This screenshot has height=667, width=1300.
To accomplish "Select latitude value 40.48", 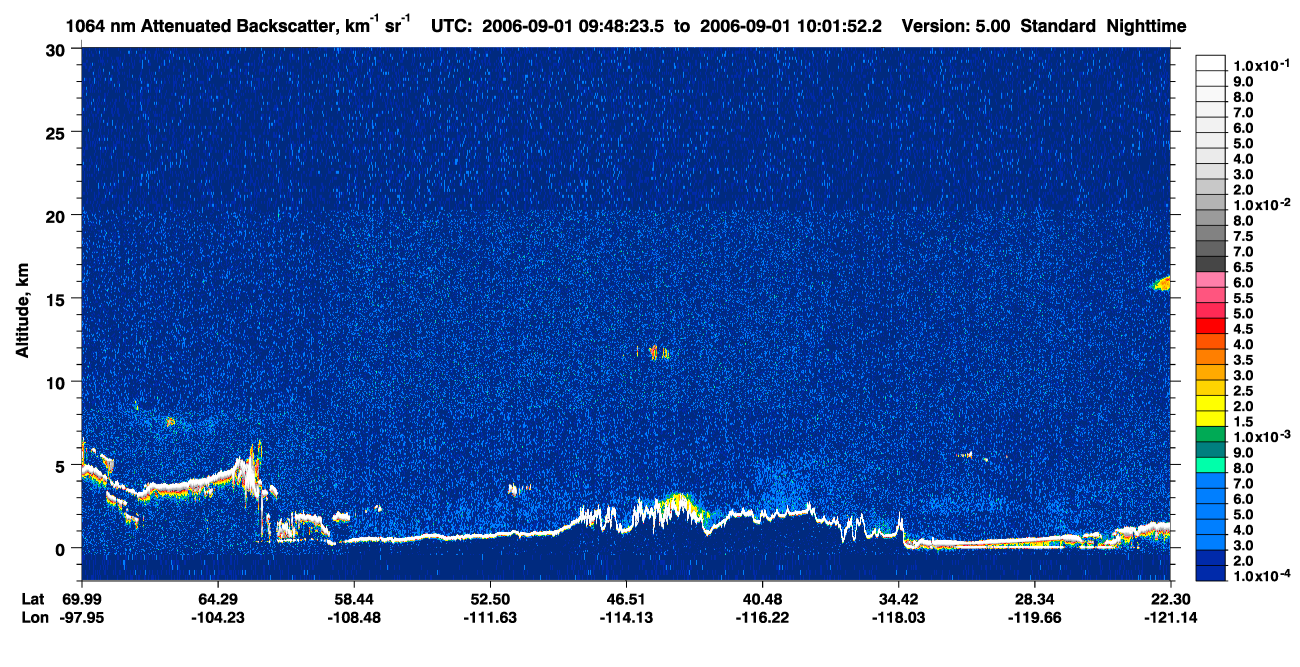I will pos(762,599).
